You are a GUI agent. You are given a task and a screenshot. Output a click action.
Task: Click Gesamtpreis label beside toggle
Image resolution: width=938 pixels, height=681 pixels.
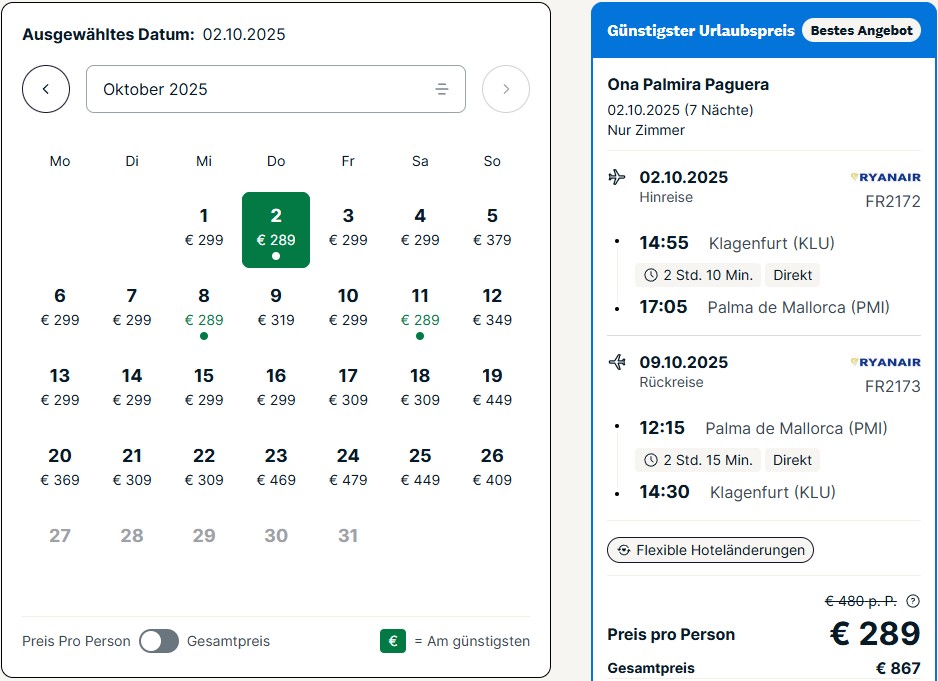229,641
